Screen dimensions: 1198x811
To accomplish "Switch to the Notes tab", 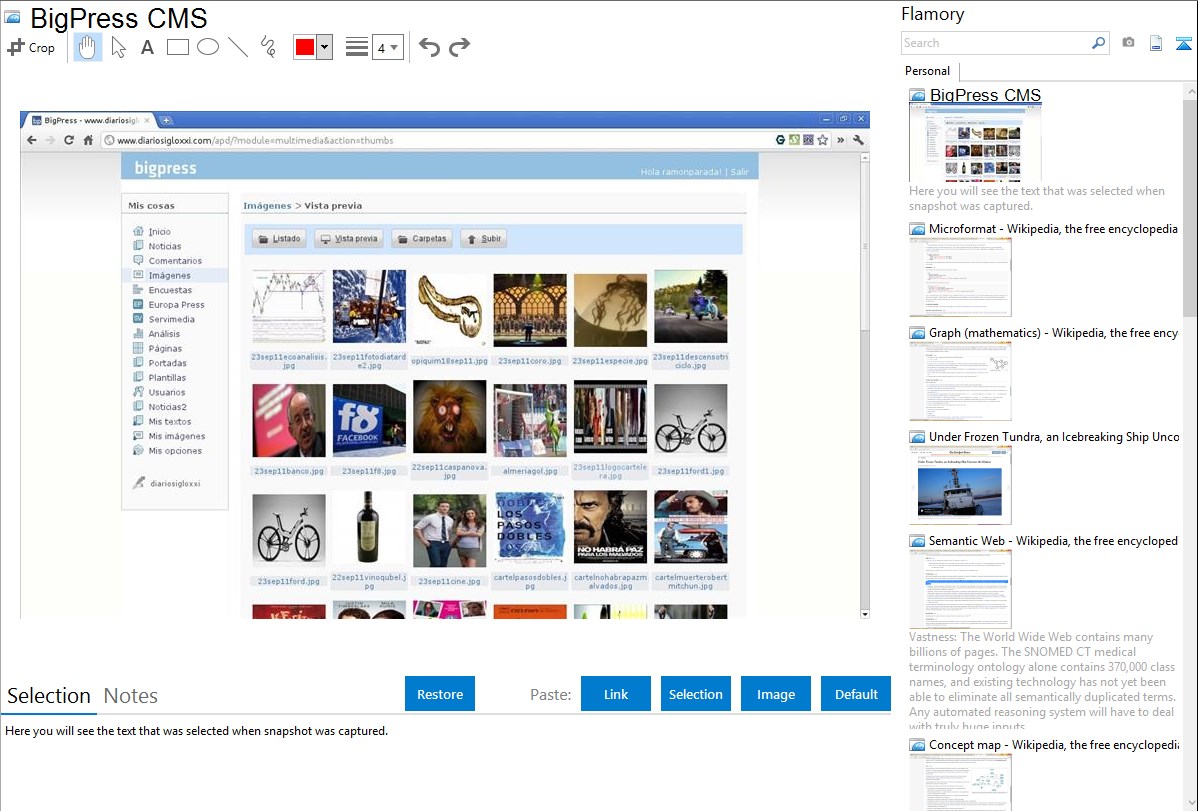I will (131, 696).
